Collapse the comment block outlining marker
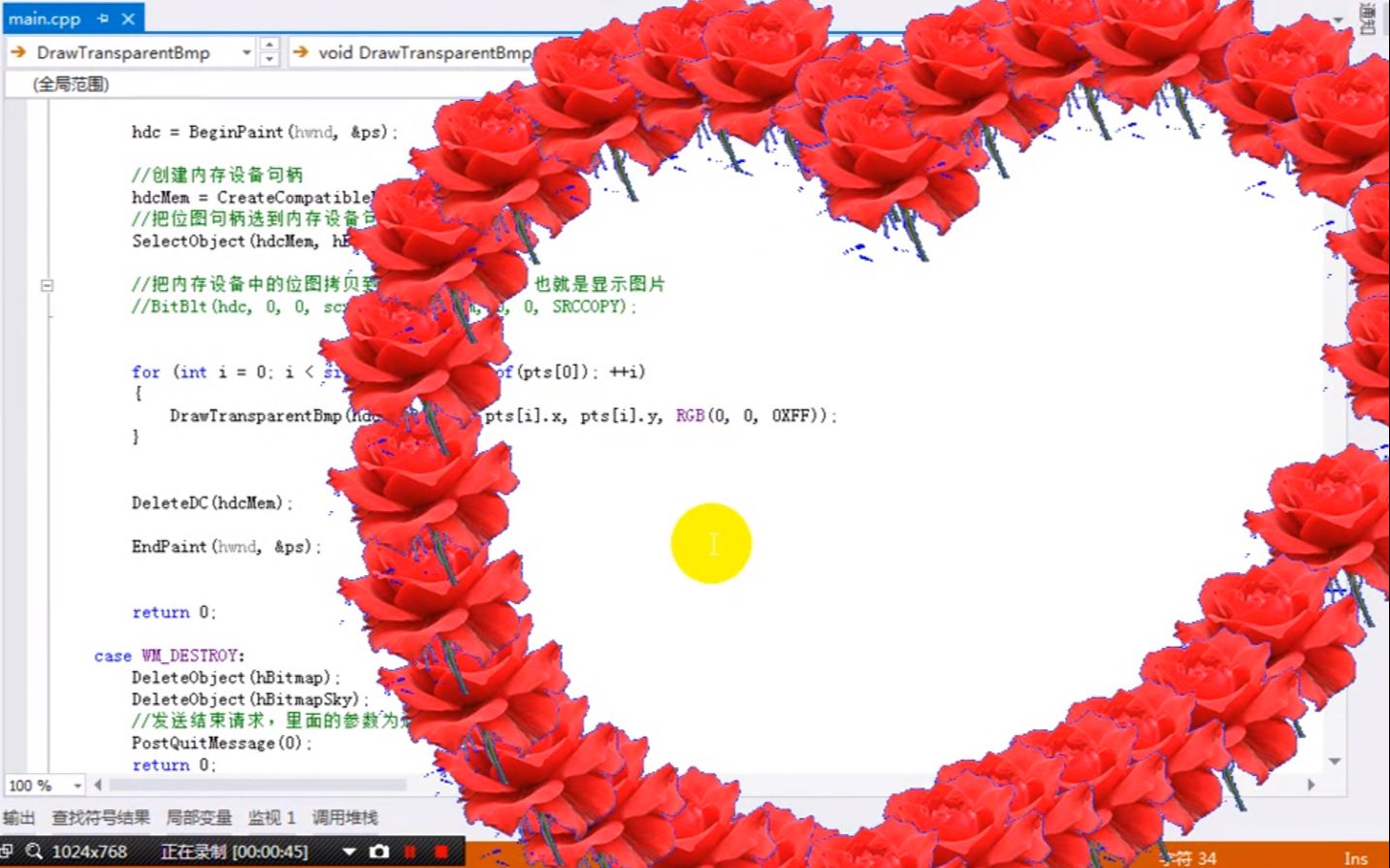The width and height of the screenshot is (1390, 868). tap(47, 285)
